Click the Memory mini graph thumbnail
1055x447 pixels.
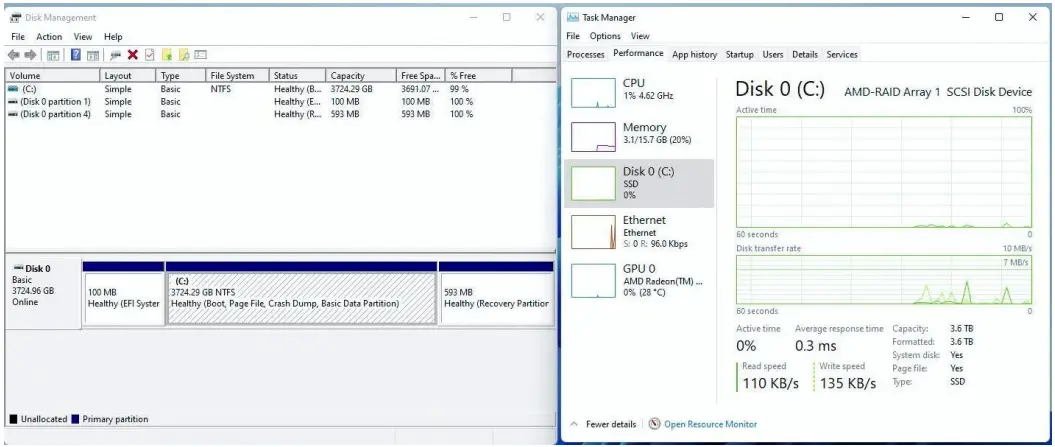click(593, 137)
